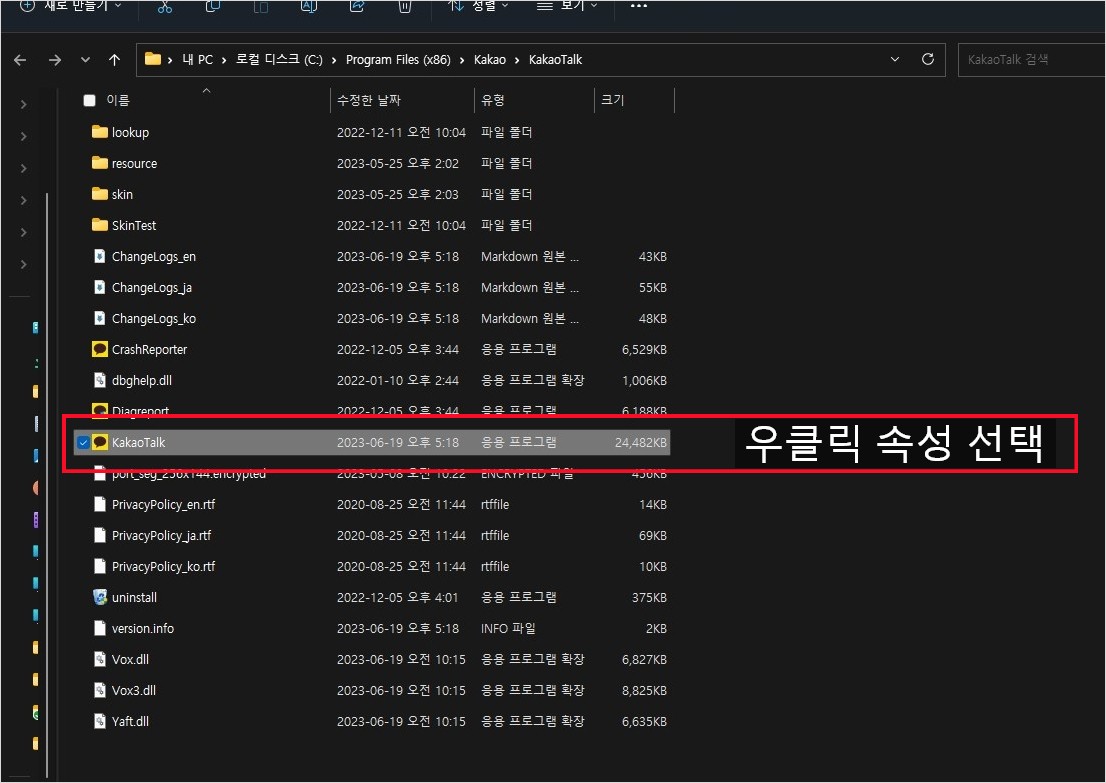This screenshot has height=783, width=1106.
Task: Sort by the 수정한 날짜 column header
Action: 369,100
